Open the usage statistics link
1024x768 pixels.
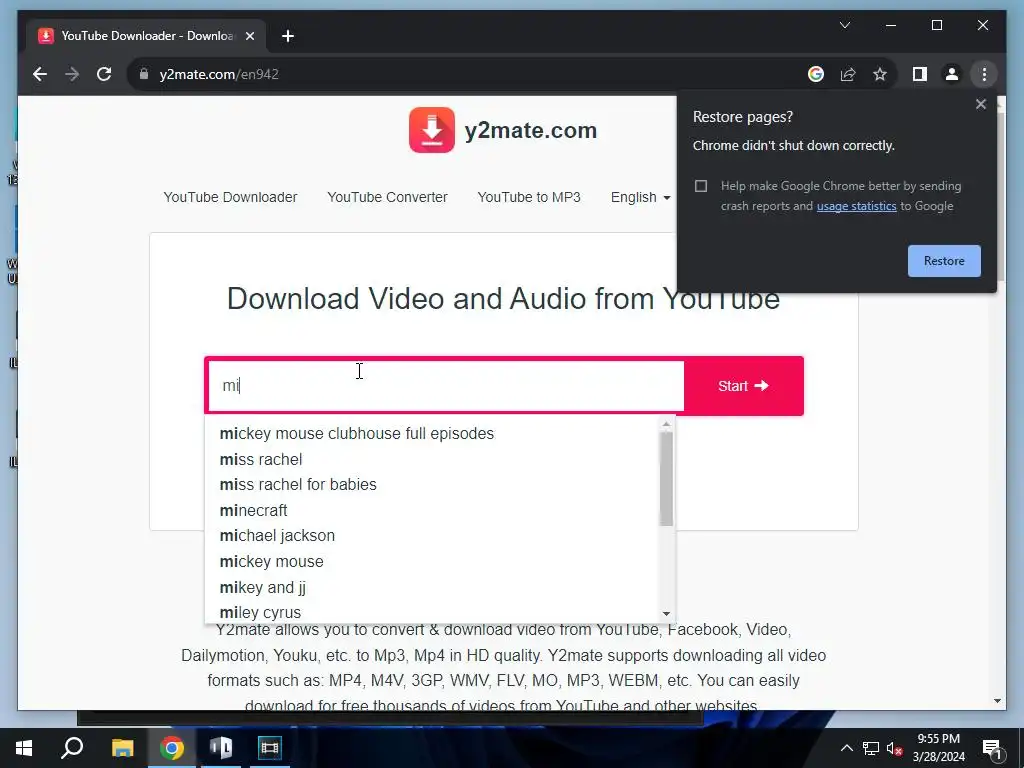click(x=856, y=206)
